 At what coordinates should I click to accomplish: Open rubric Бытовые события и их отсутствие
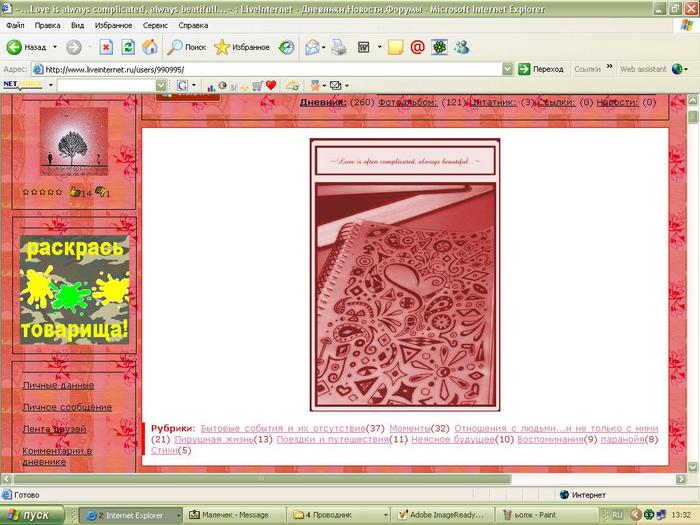[x=283, y=428]
